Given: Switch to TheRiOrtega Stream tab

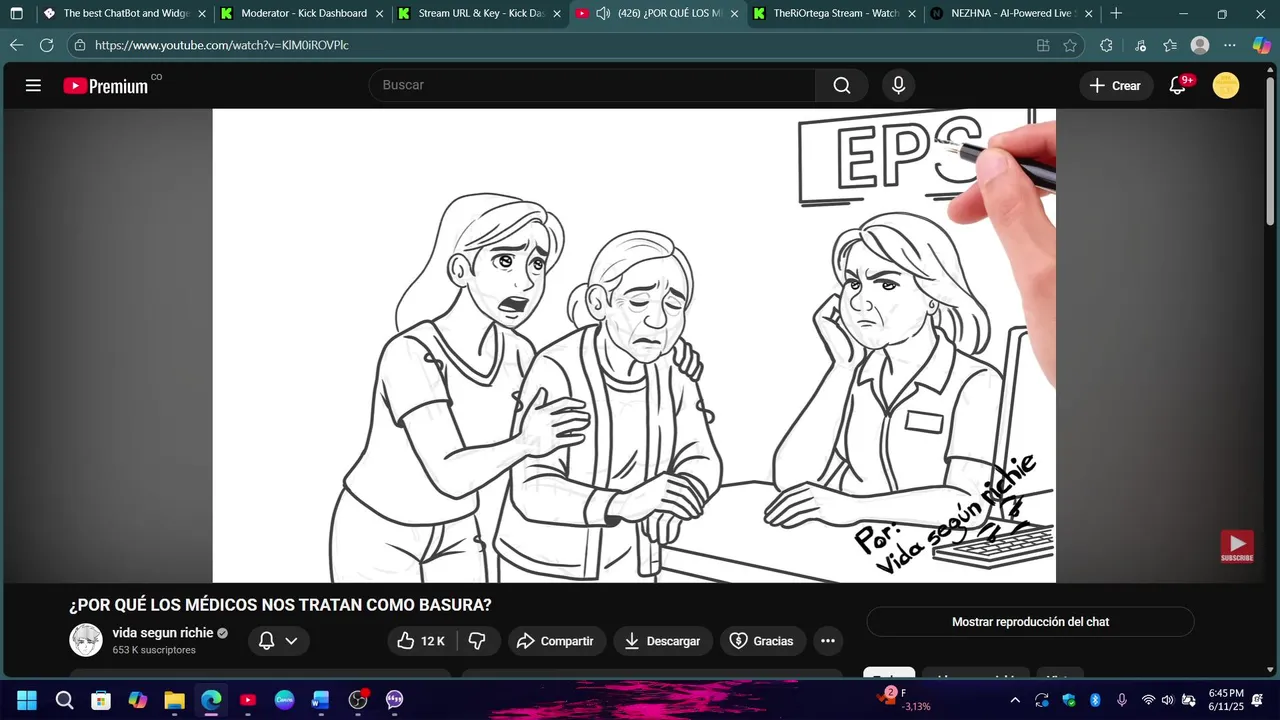Looking at the screenshot, I should [834, 13].
